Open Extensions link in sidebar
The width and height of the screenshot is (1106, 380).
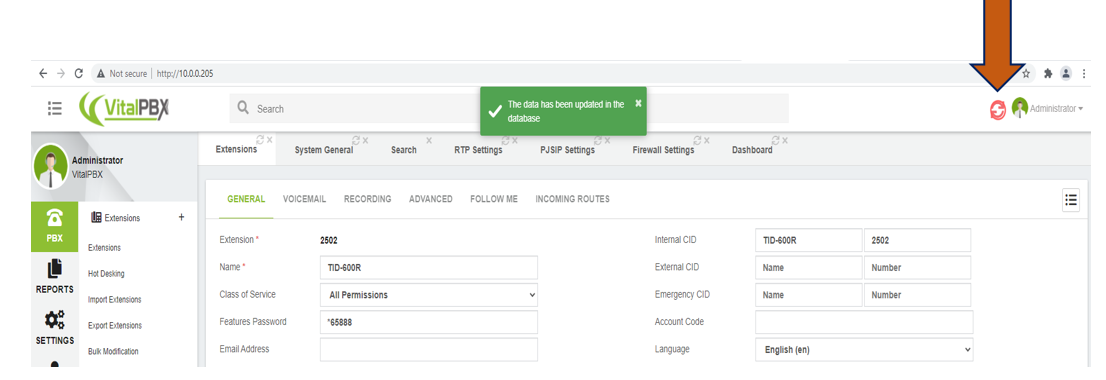104,248
